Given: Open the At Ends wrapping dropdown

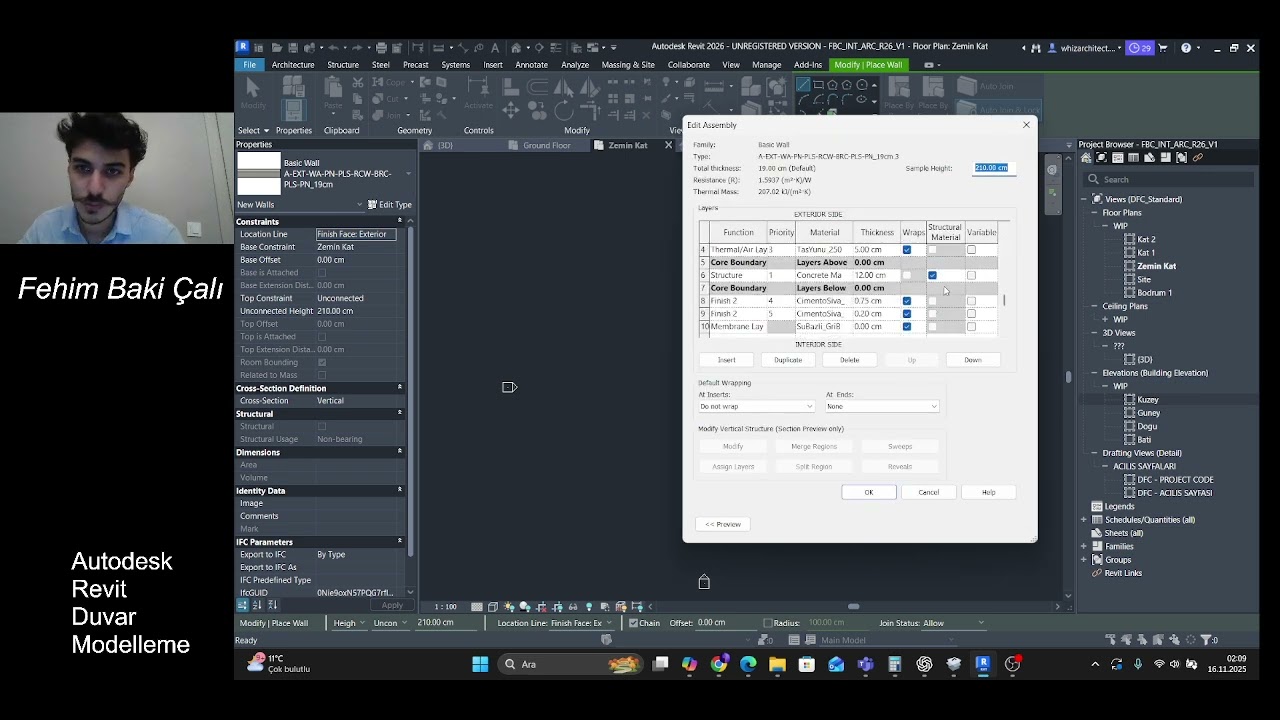Looking at the screenshot, I should (x=882, y=406).
